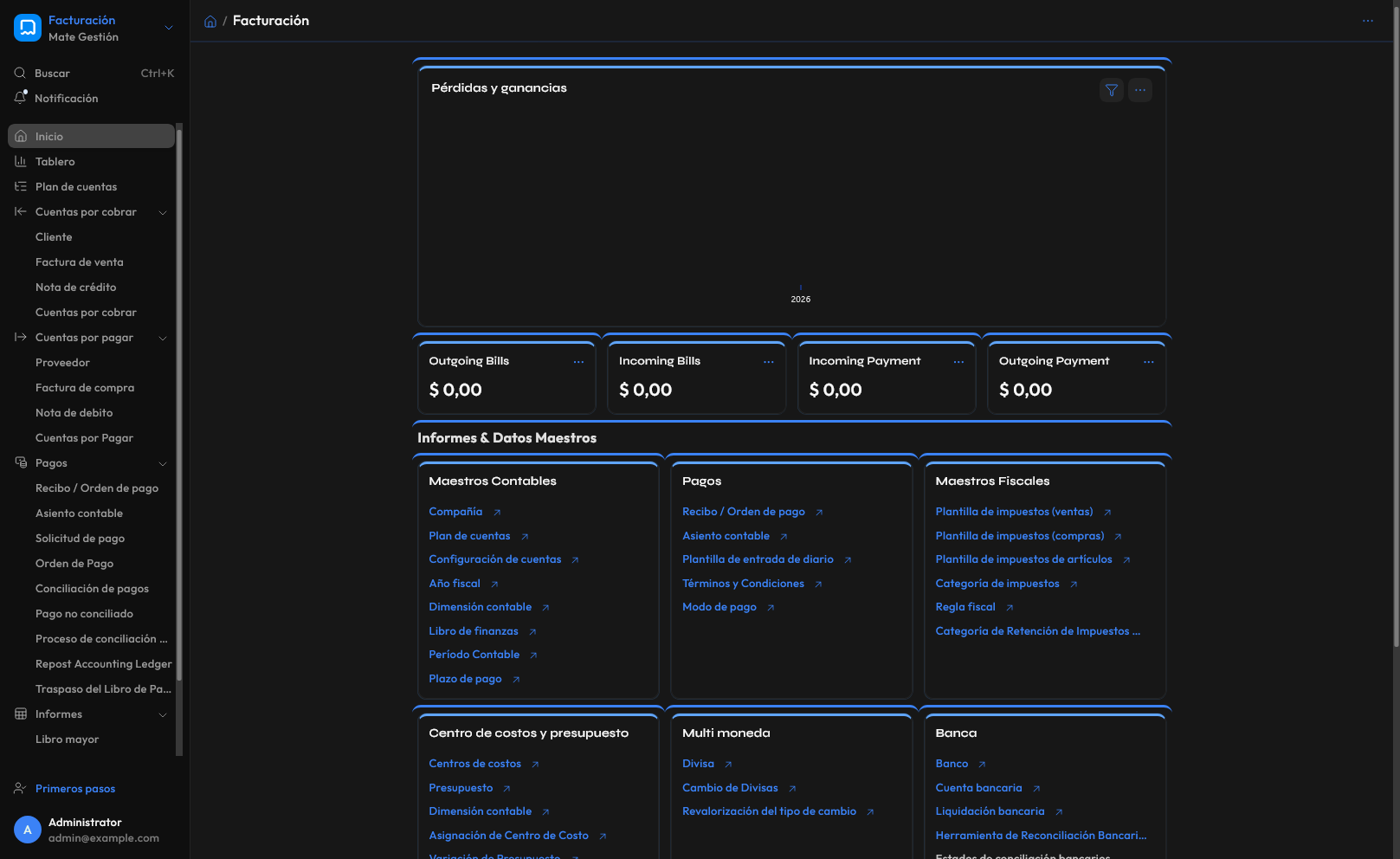Screen dimensions: 1400x859
Task: Click the Cuentas por cobrar arrow icon
Action: point(21,212)
